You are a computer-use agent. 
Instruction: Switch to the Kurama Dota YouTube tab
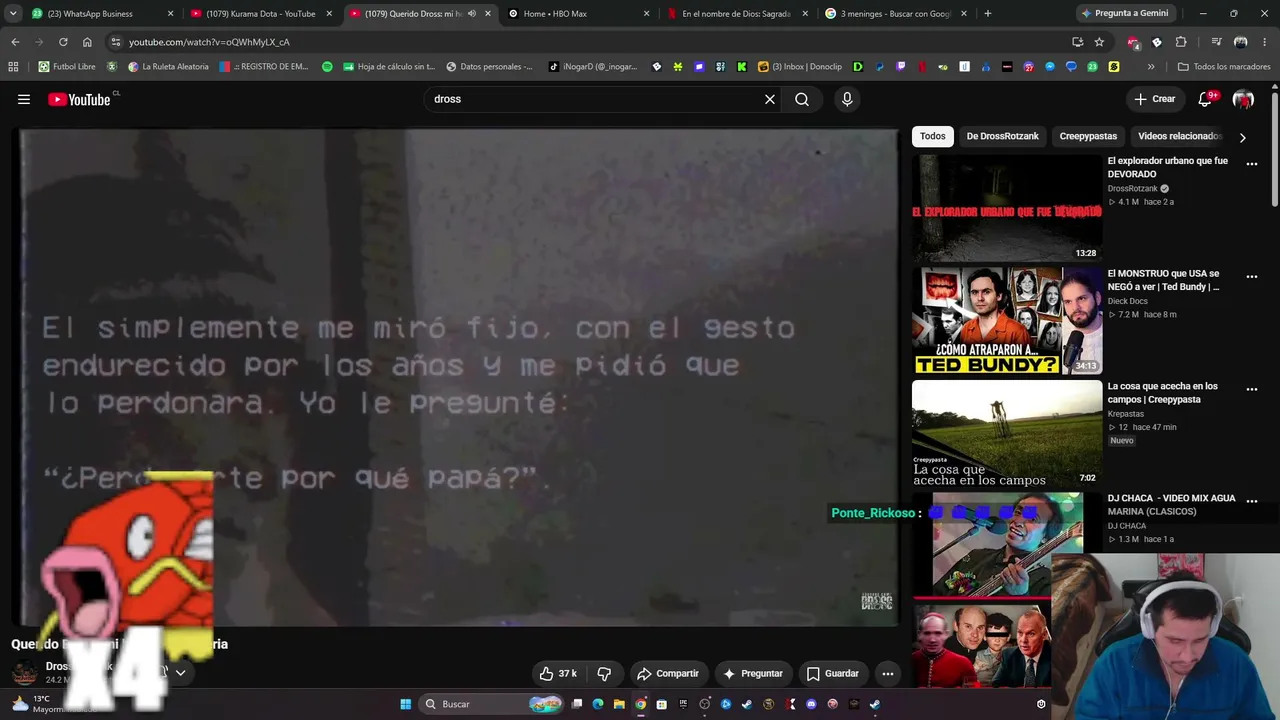260,14
